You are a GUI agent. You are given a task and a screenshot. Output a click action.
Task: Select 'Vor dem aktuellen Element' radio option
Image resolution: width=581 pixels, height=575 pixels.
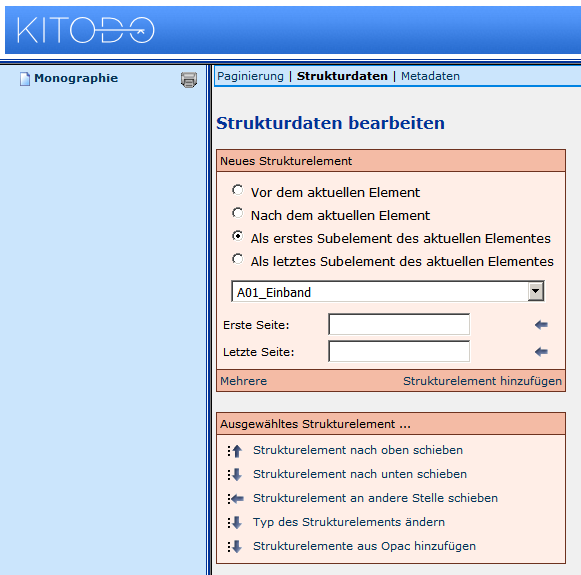coord(238,190)
